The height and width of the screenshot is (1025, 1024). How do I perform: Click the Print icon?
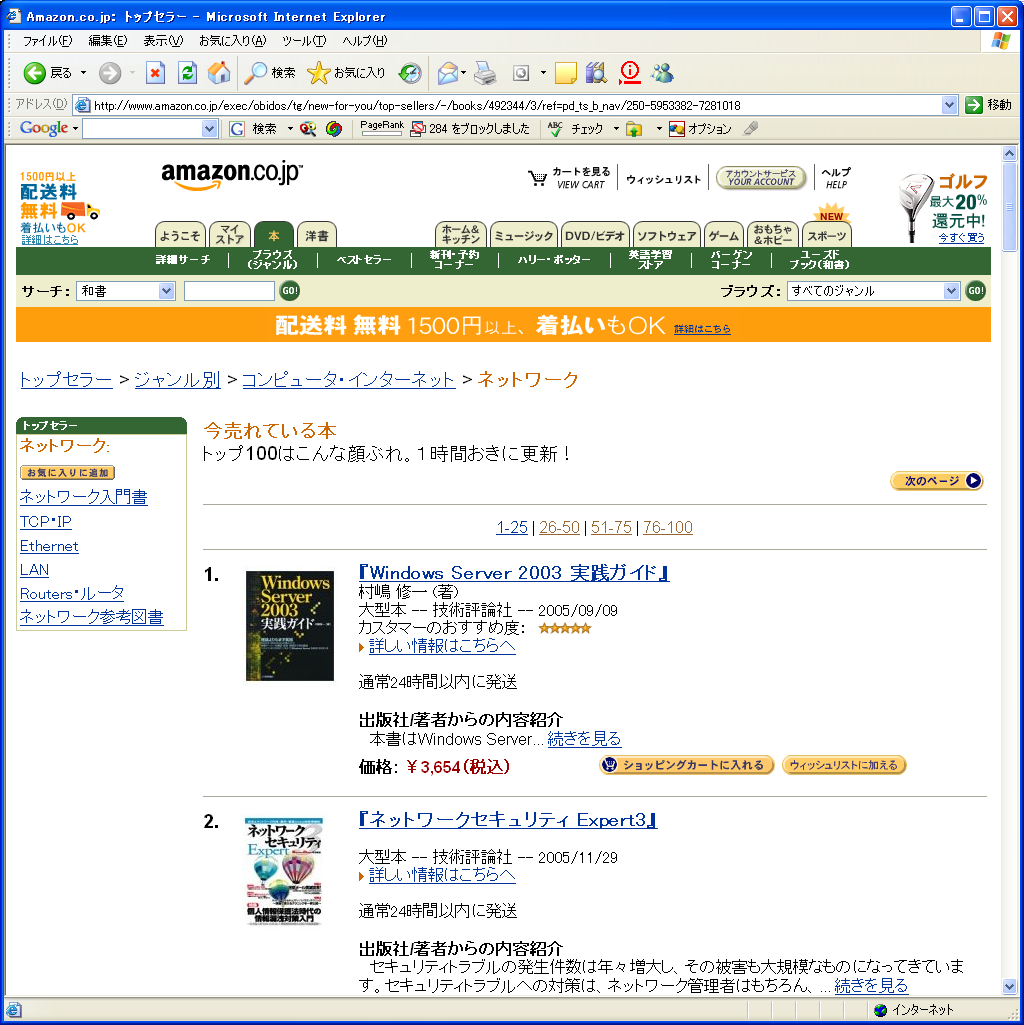tap(485, 73)
